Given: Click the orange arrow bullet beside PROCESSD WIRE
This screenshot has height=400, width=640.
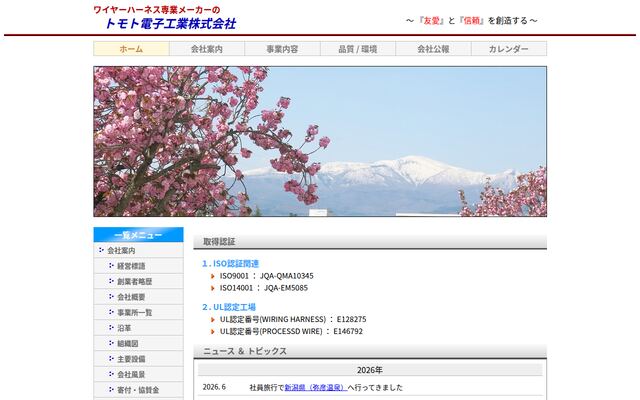Looking at the screenshot, I should 213,332.
